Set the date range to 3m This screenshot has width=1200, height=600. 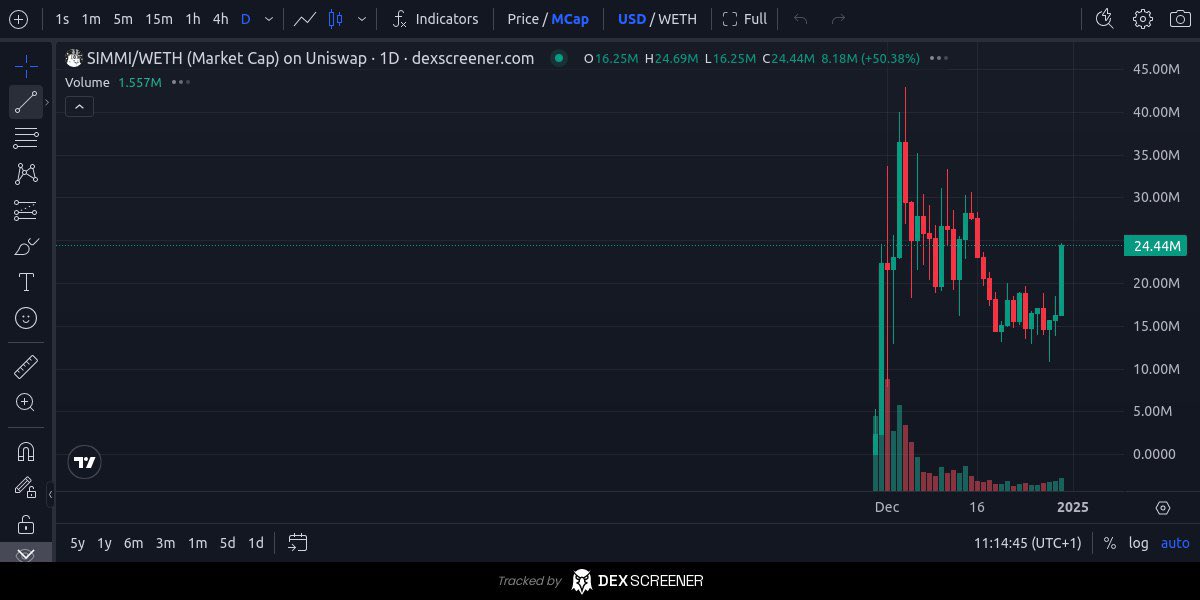tap(165, 543)
